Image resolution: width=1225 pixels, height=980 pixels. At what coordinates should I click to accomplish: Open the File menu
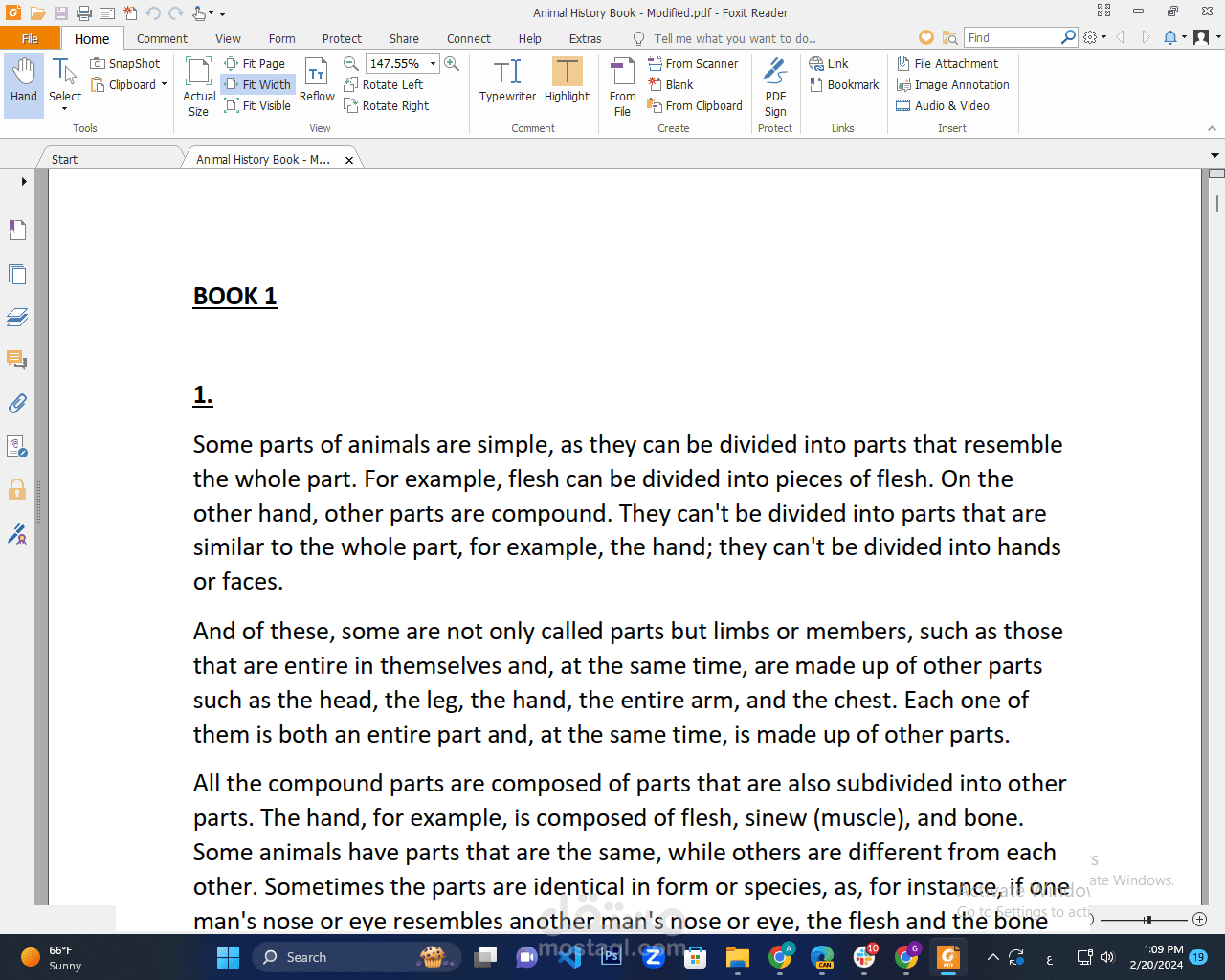pos(31,38)
